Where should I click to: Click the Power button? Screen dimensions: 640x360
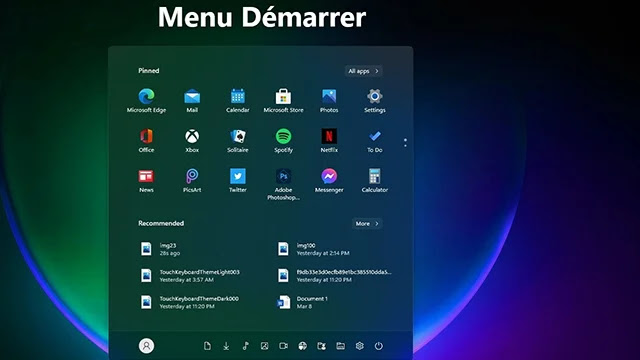379,346
